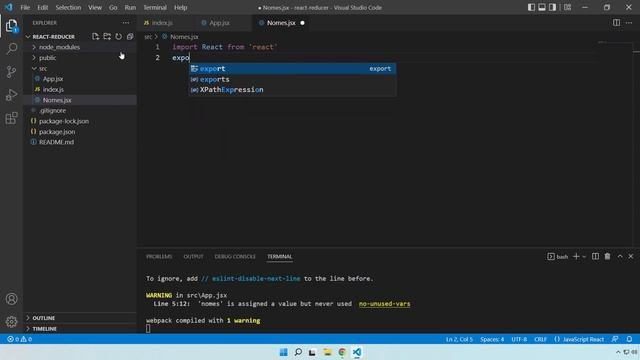Open the Help menu
Viewport: 640px width, 360px height.
pos(180,7)
